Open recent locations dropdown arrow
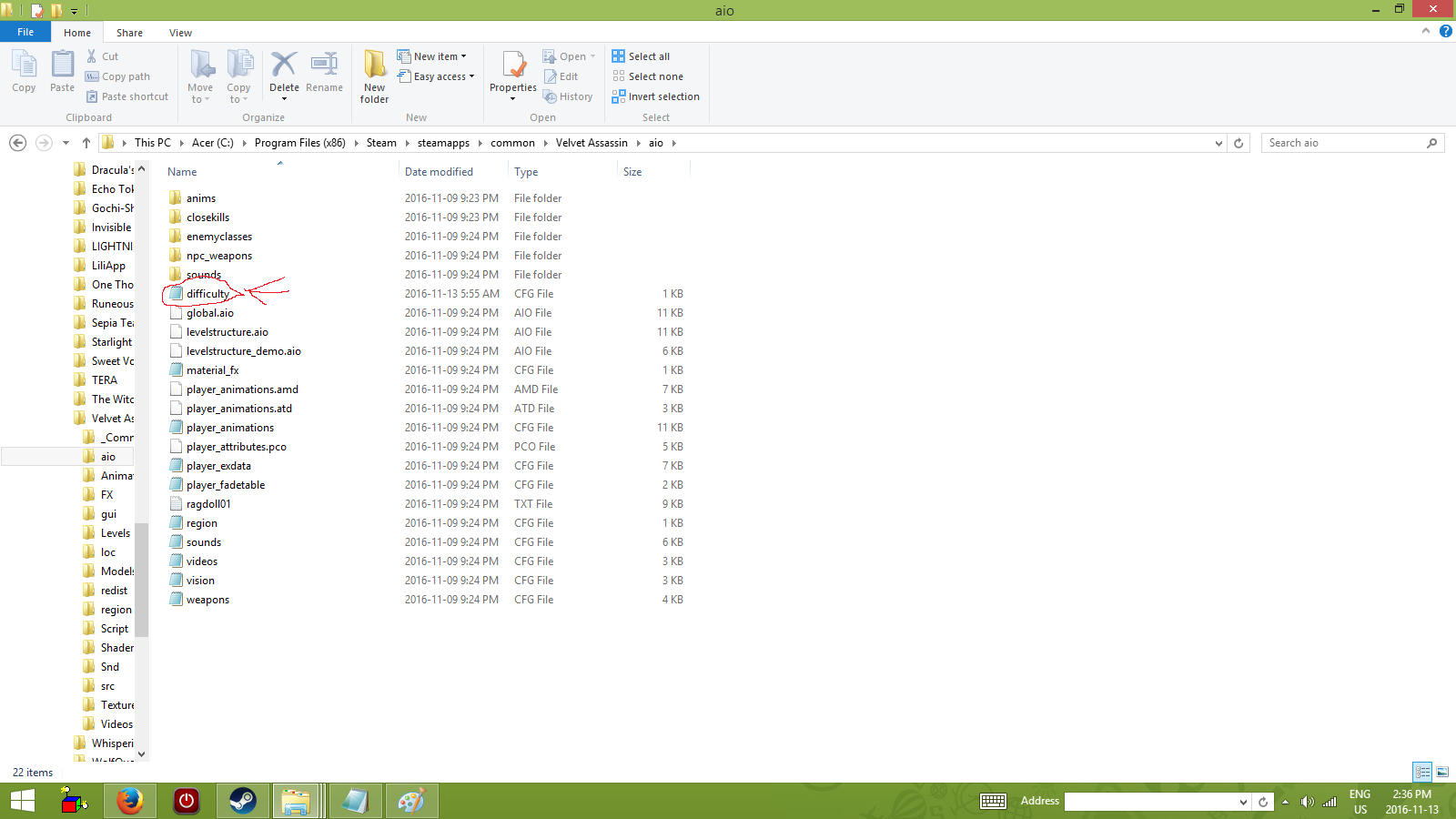This screenshot has width=1456, height=819. 66,143
